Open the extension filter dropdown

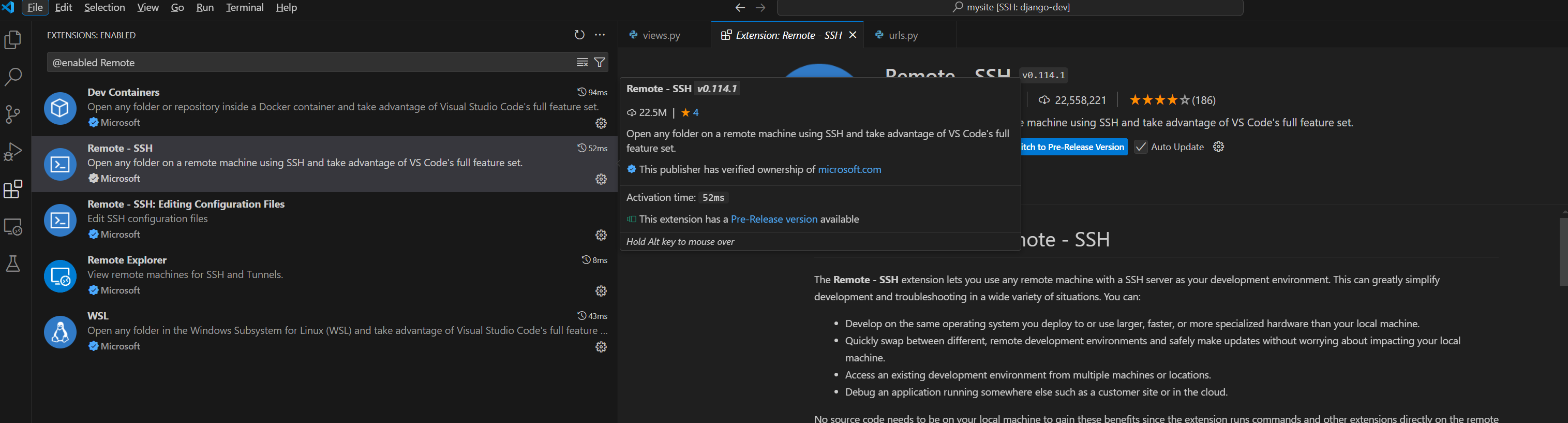[600, 62]
